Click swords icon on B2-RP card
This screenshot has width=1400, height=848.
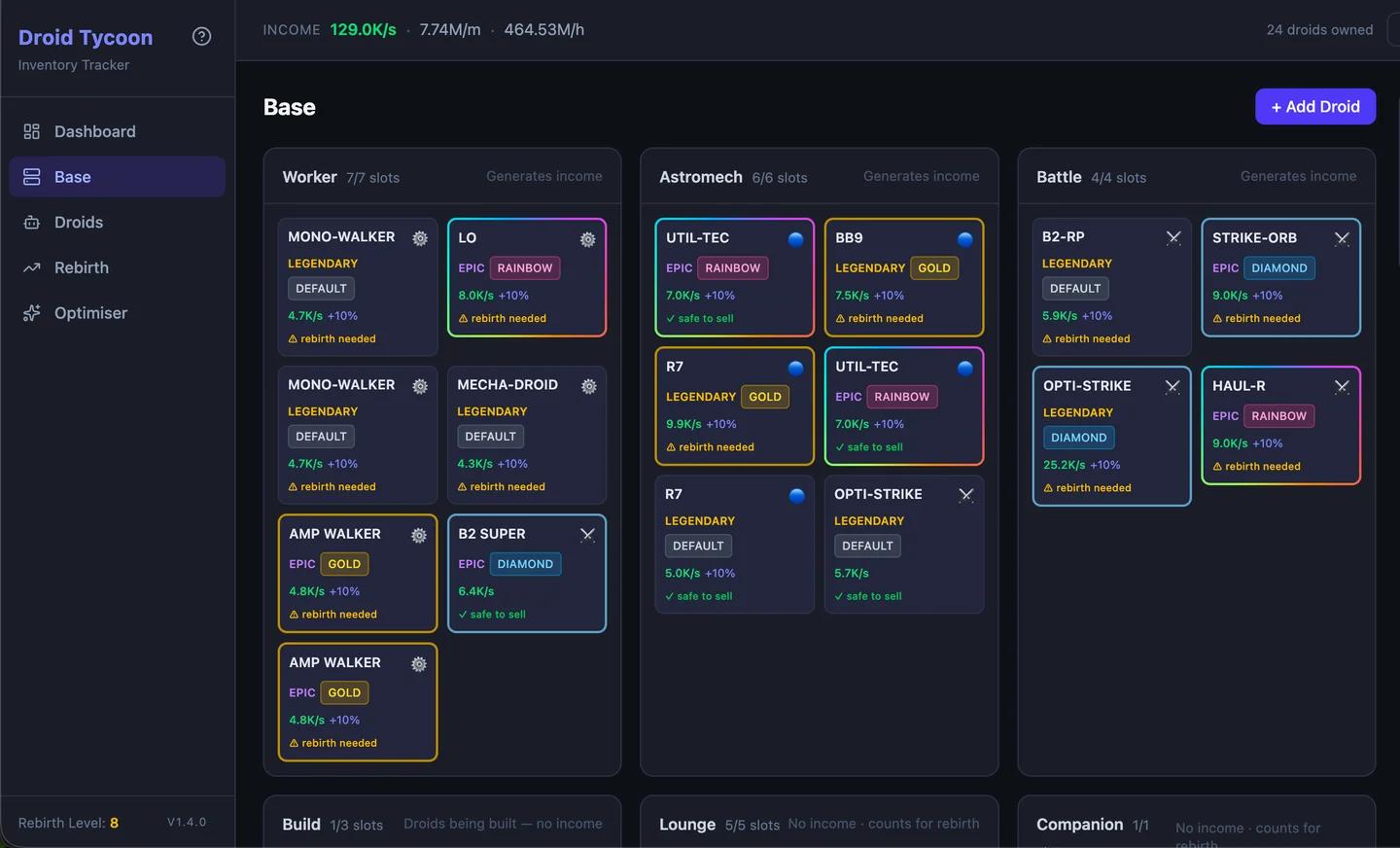pos(1173,237)
